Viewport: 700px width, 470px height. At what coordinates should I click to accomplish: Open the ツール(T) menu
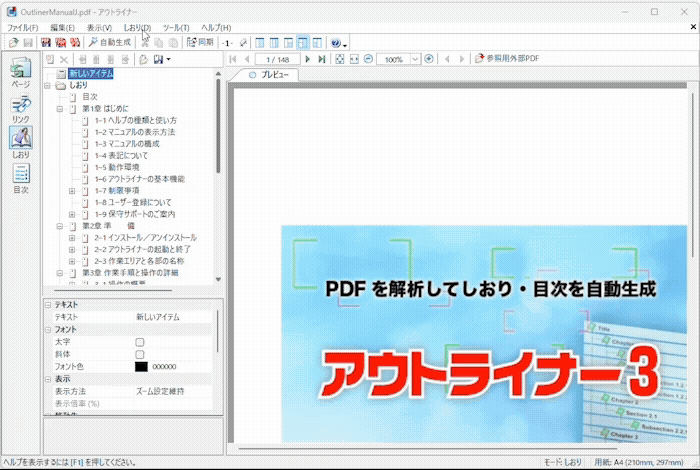(x=175, y=27)
